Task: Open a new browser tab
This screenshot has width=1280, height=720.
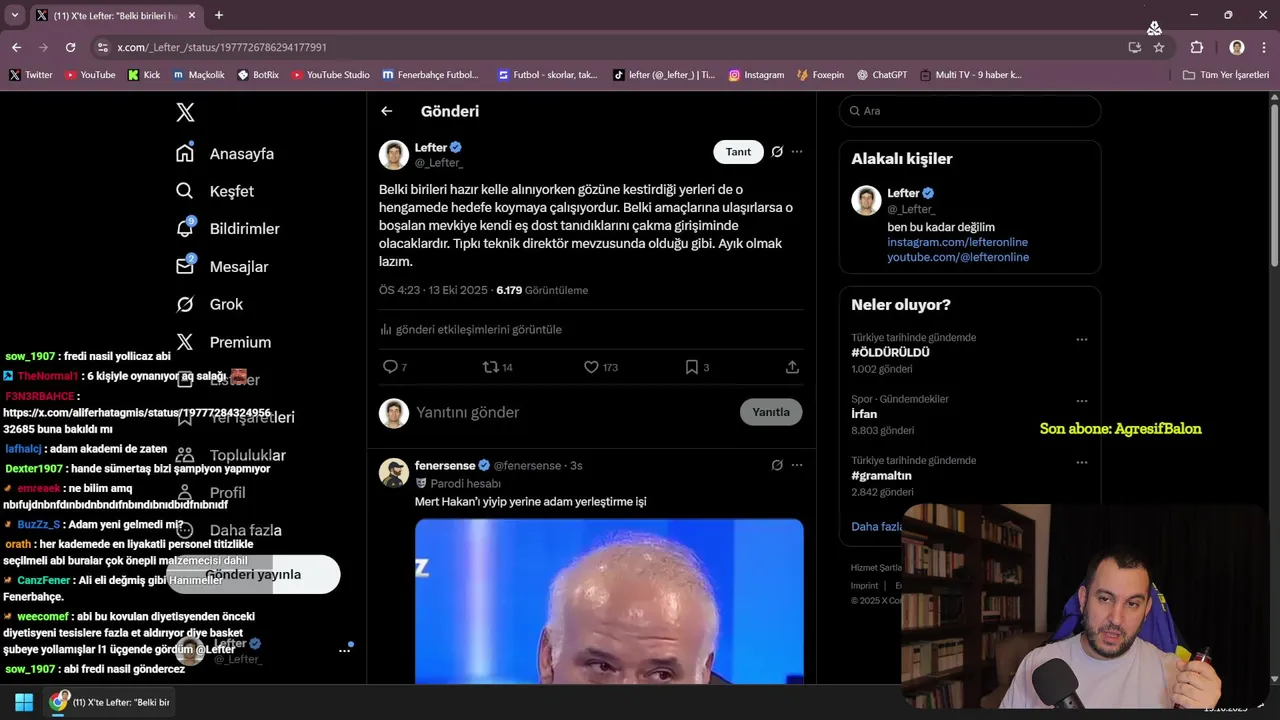Action: point(219,15)
